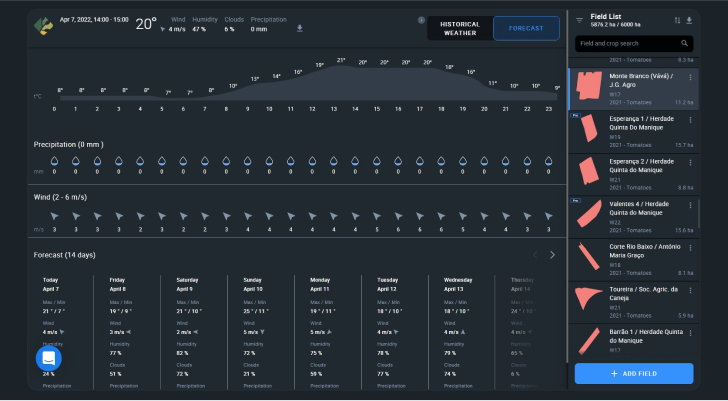This screenshot has width=728, height=401.
Task: Click the Forecast (14 days) heading
Action: (65, 255)
